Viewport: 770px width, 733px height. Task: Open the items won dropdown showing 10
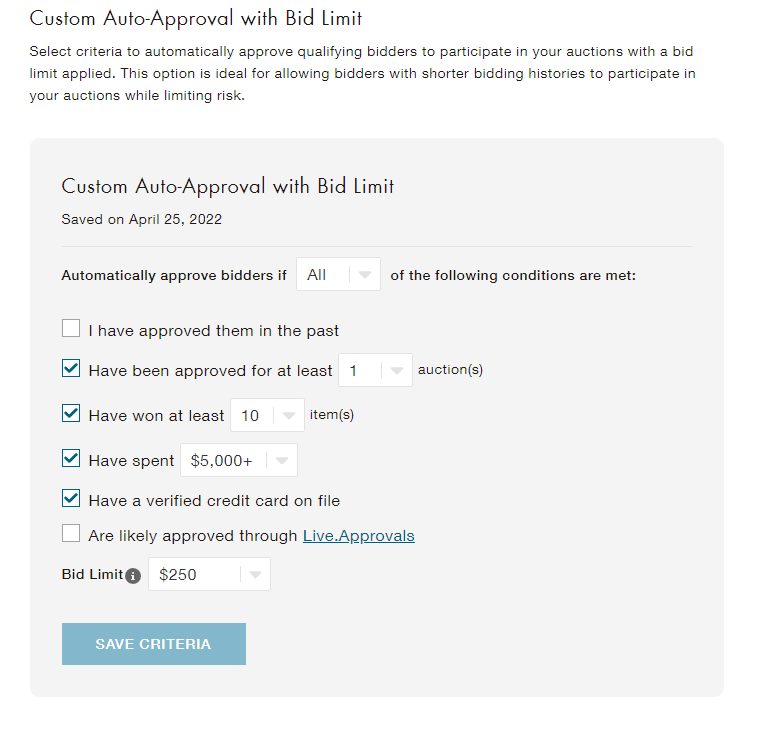(268, 415)
